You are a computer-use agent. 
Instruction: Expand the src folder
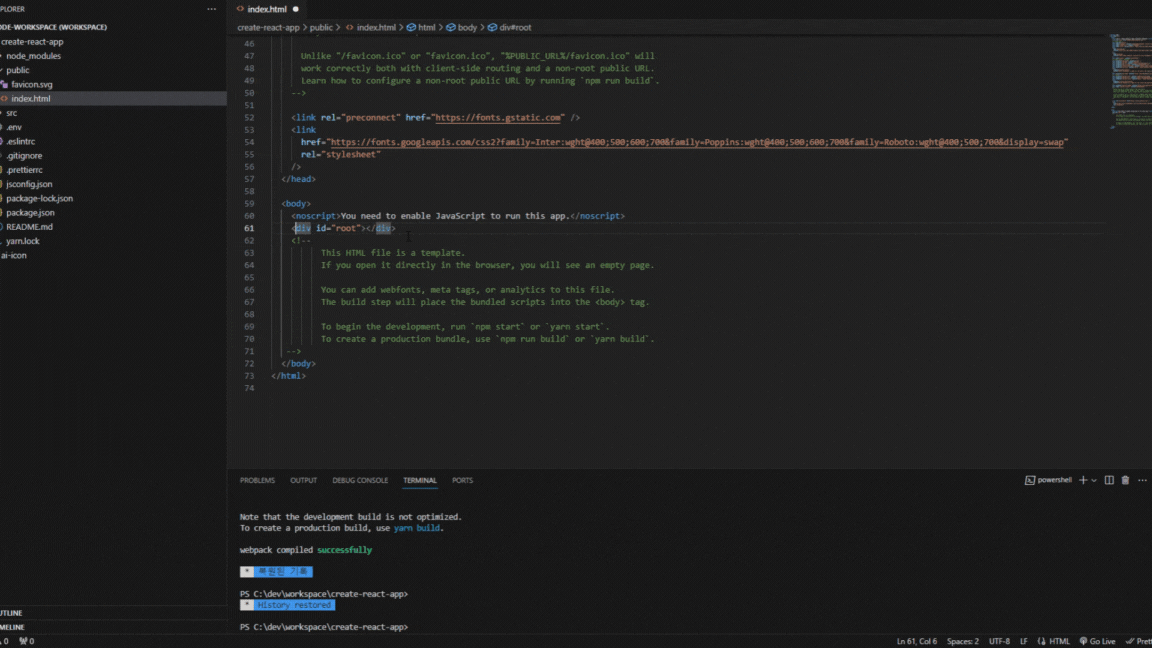(12, 113)
